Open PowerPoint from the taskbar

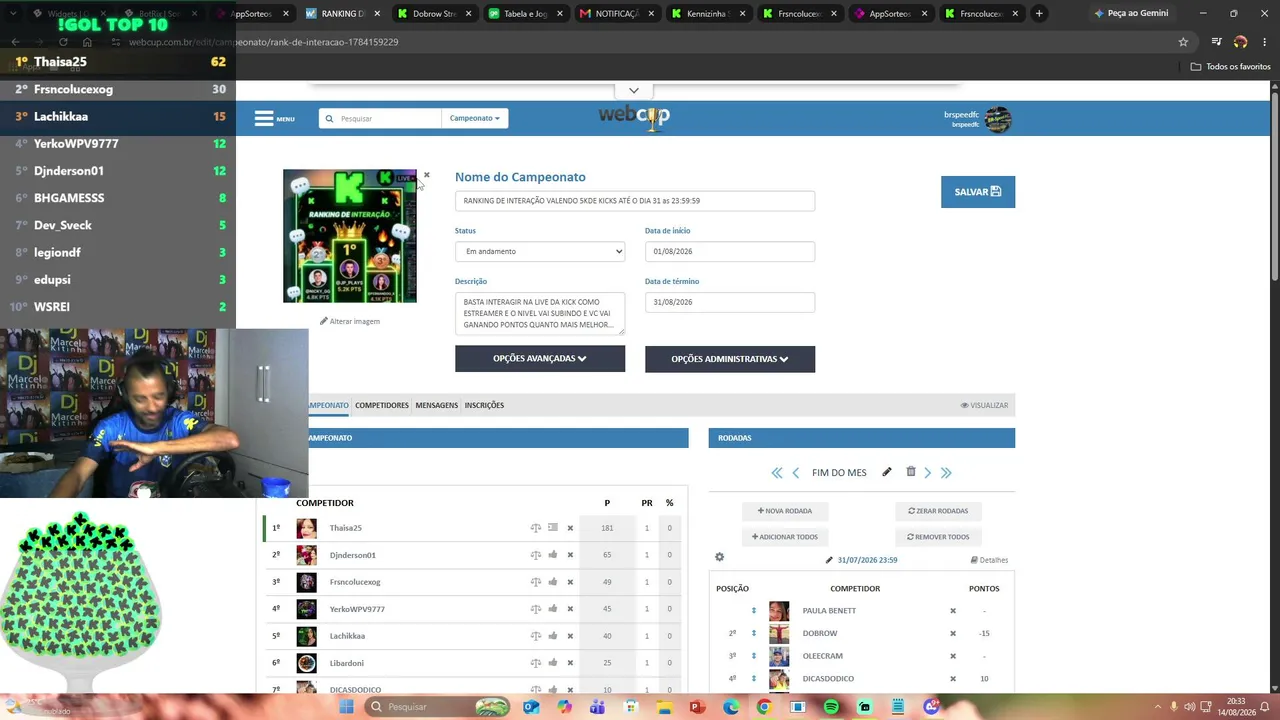pyautogui.click(x=697, y=707)
